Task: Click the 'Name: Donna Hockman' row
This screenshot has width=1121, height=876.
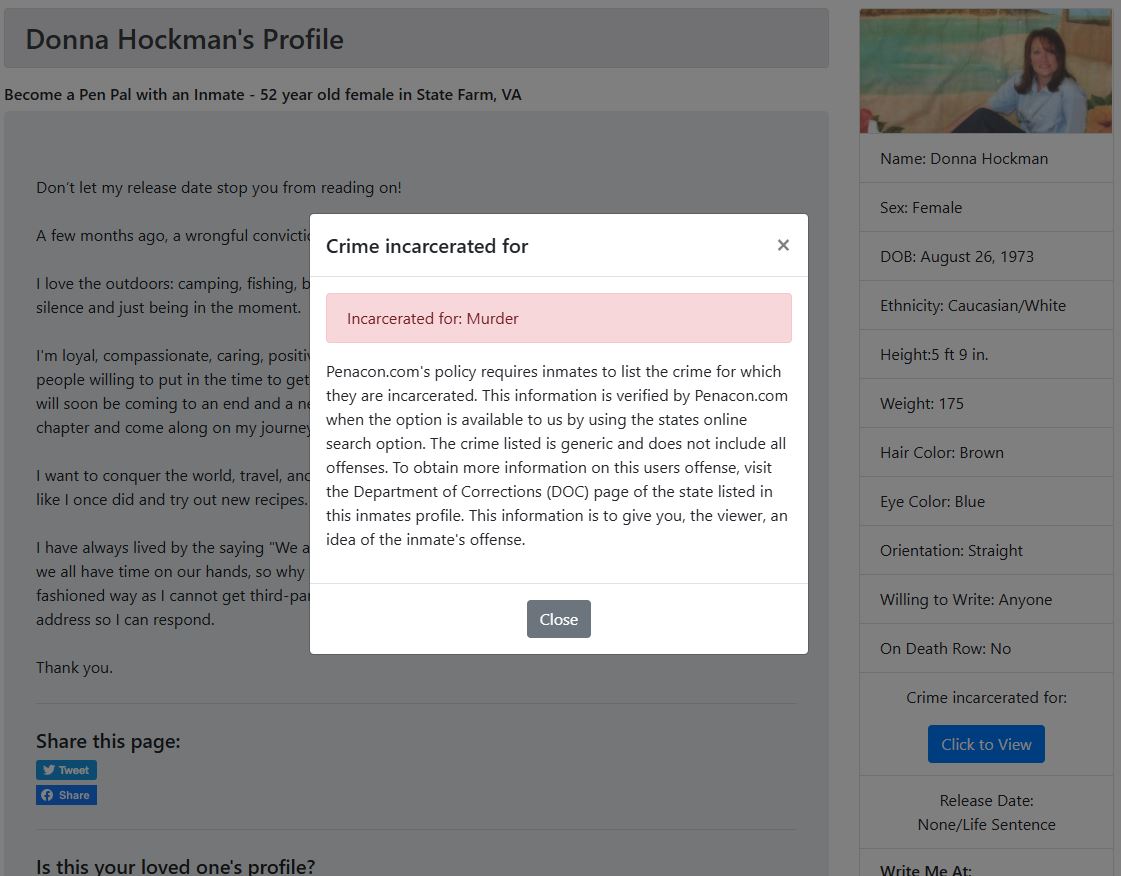Action: coord(985,159)
